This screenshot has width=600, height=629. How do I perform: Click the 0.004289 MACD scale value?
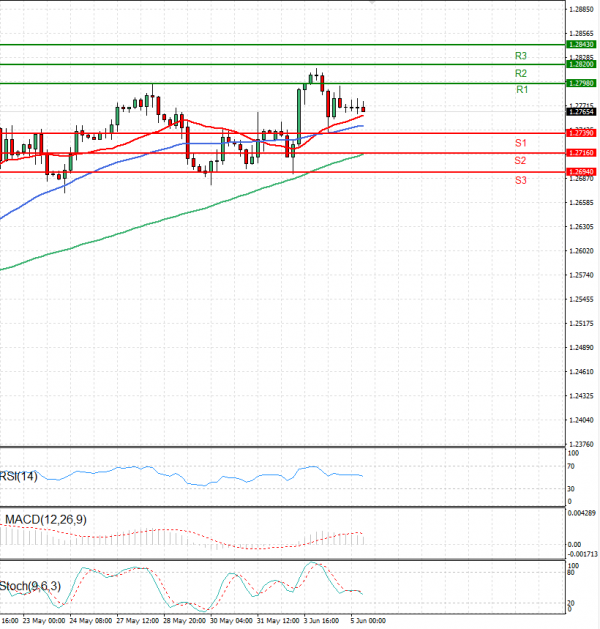(582, 513)
